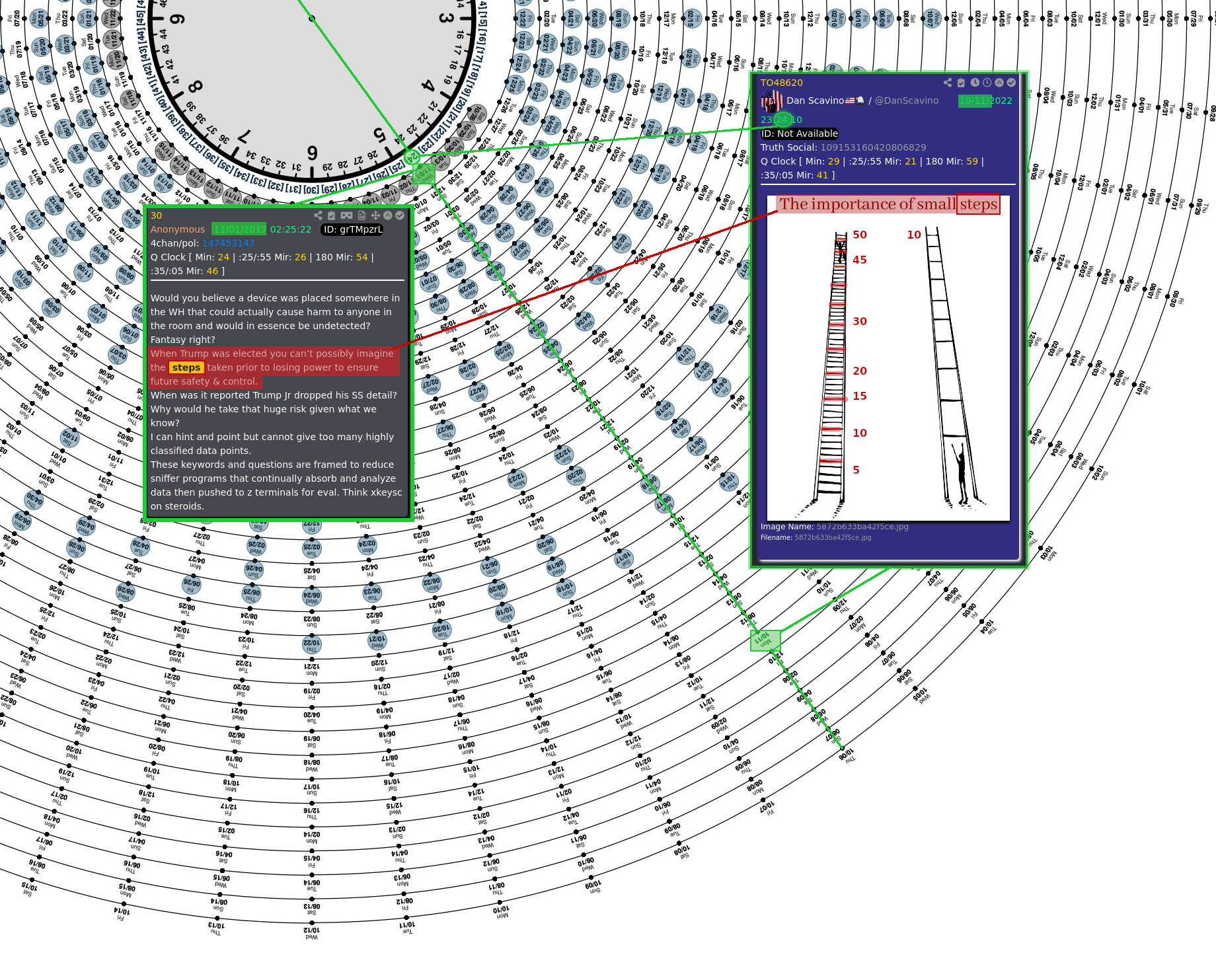The image size is (1216, 980).
Task: Click filled clock icon on Scavino card
Action: 975,83
